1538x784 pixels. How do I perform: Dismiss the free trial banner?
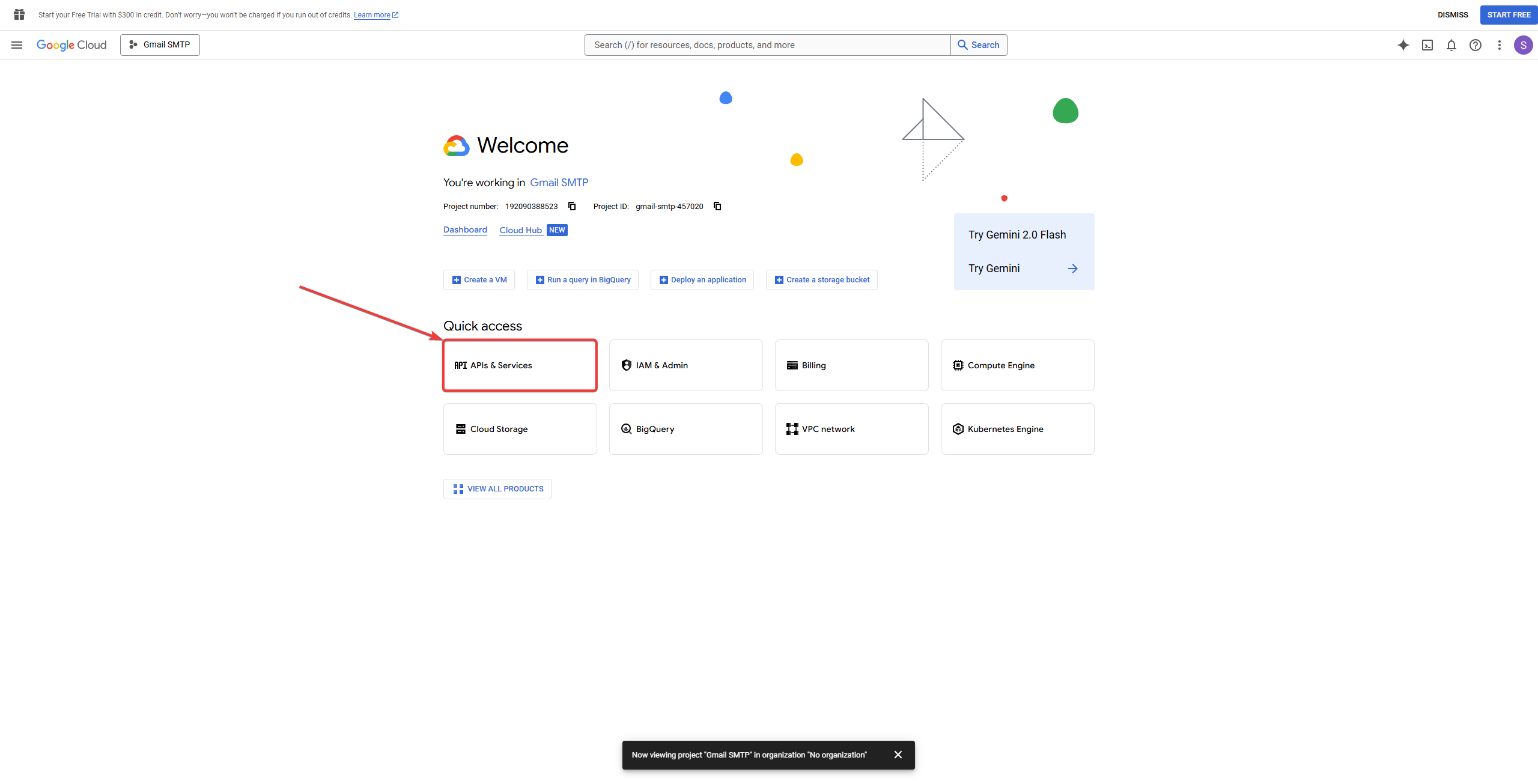1453,15
